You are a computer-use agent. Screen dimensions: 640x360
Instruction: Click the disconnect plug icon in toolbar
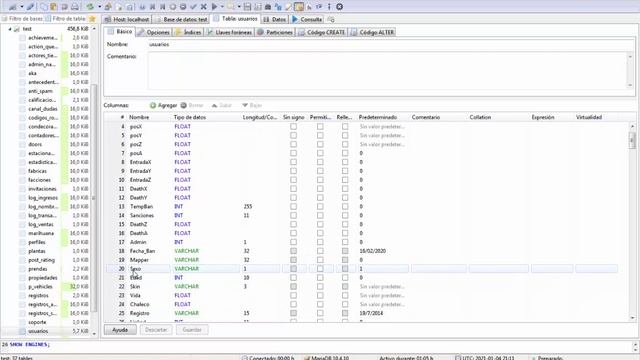31,7
